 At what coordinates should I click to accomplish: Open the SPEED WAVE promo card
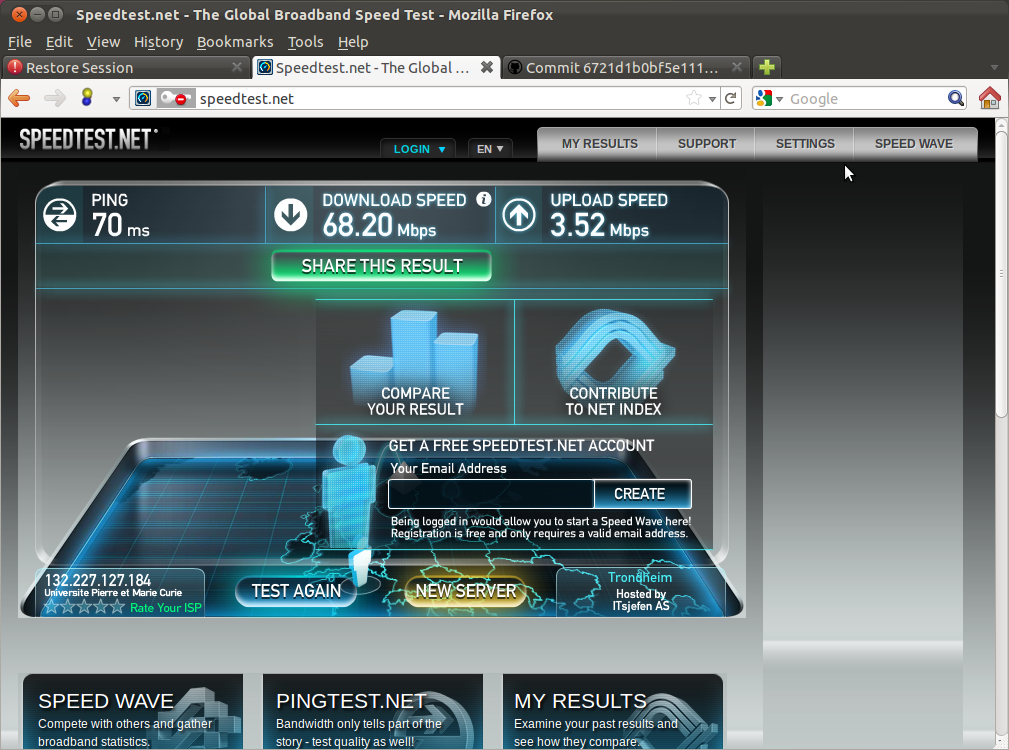coord(133,711)
